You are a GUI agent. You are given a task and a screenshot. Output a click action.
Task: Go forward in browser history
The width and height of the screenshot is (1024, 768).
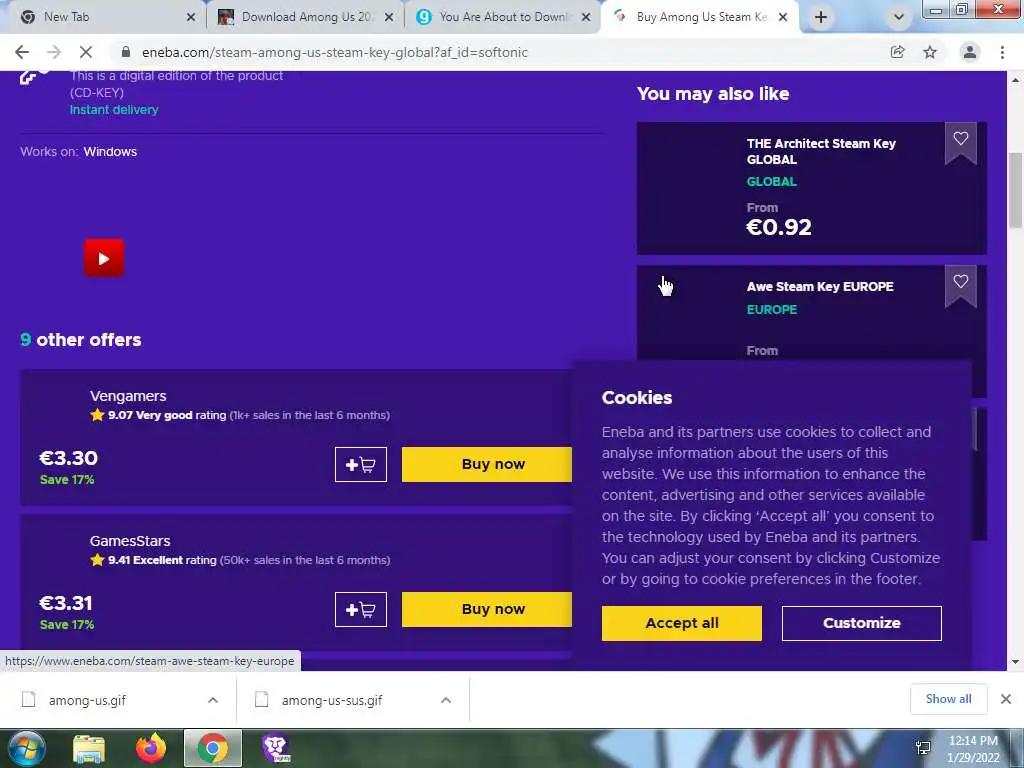pos(54,52)
